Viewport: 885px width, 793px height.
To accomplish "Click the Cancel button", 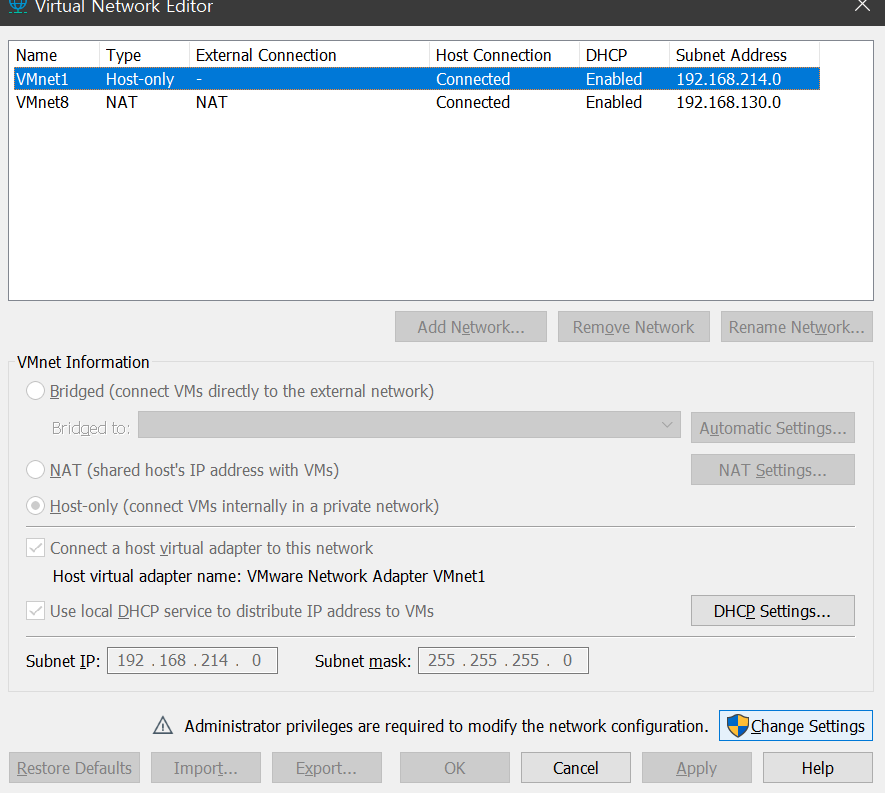I will coord(576,768).
